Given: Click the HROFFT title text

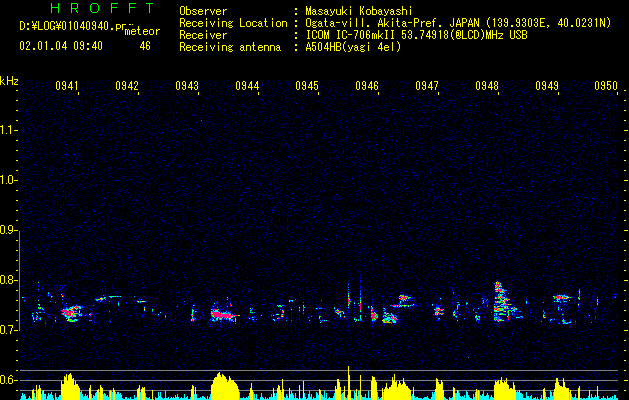Looking at the screenshot, I should coord(103,8).
